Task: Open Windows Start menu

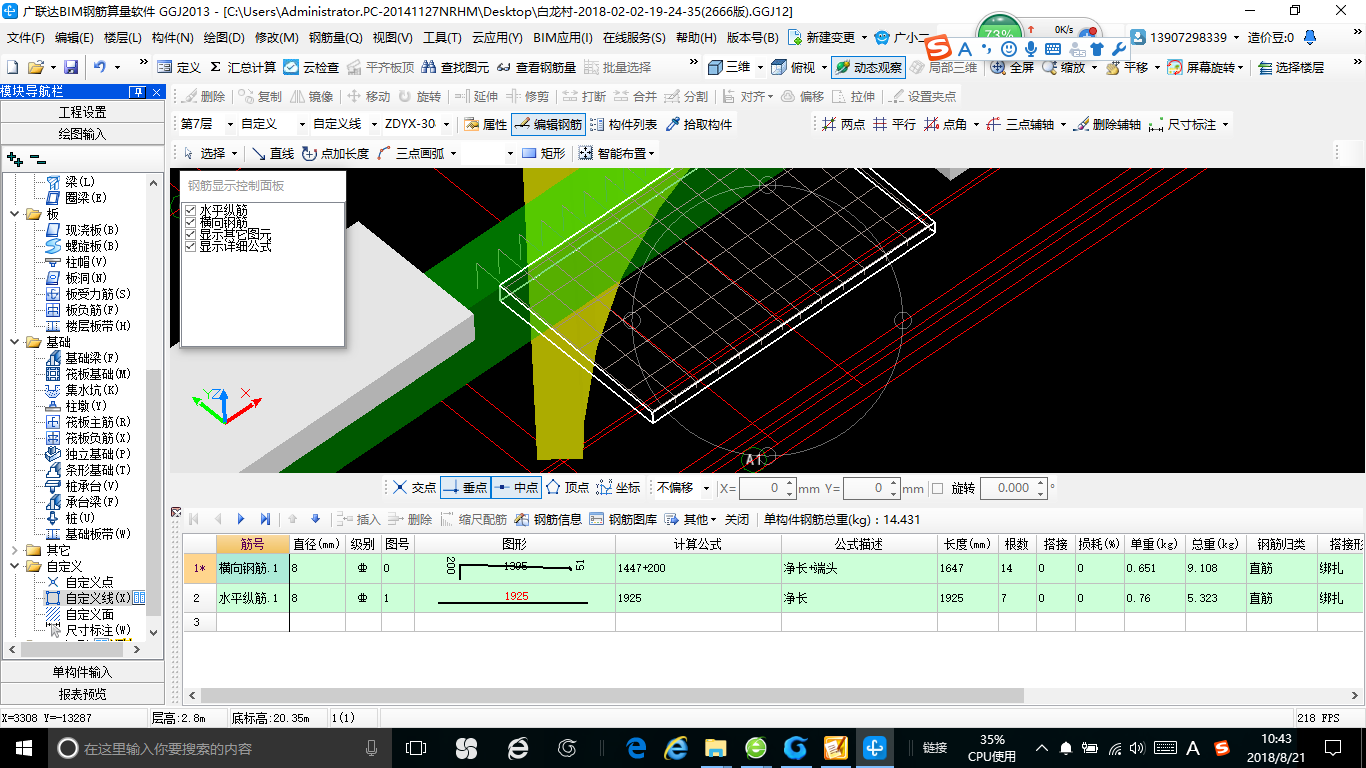Action: [x=24, y=748]
